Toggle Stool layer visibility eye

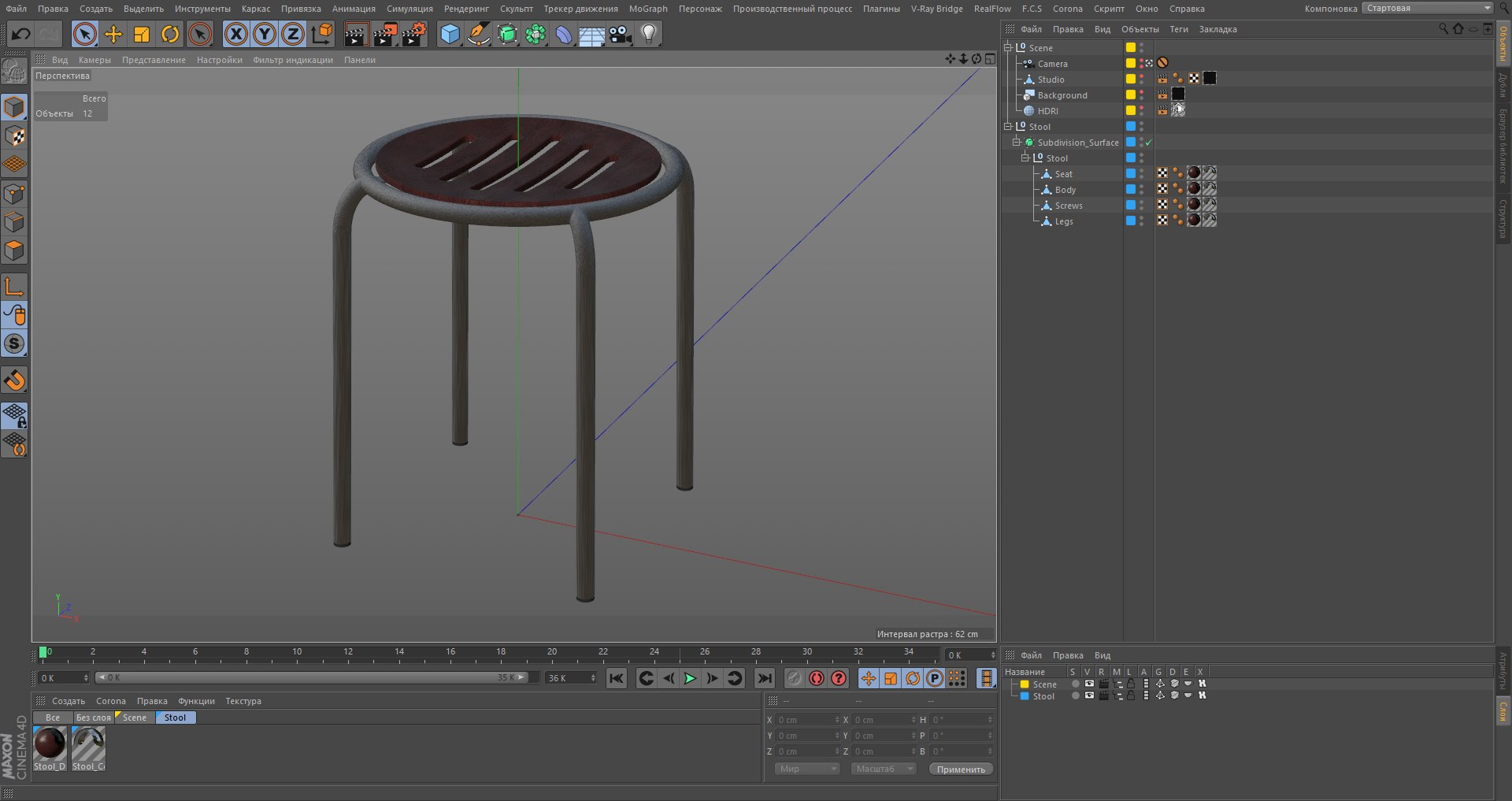coord(1089,695)
